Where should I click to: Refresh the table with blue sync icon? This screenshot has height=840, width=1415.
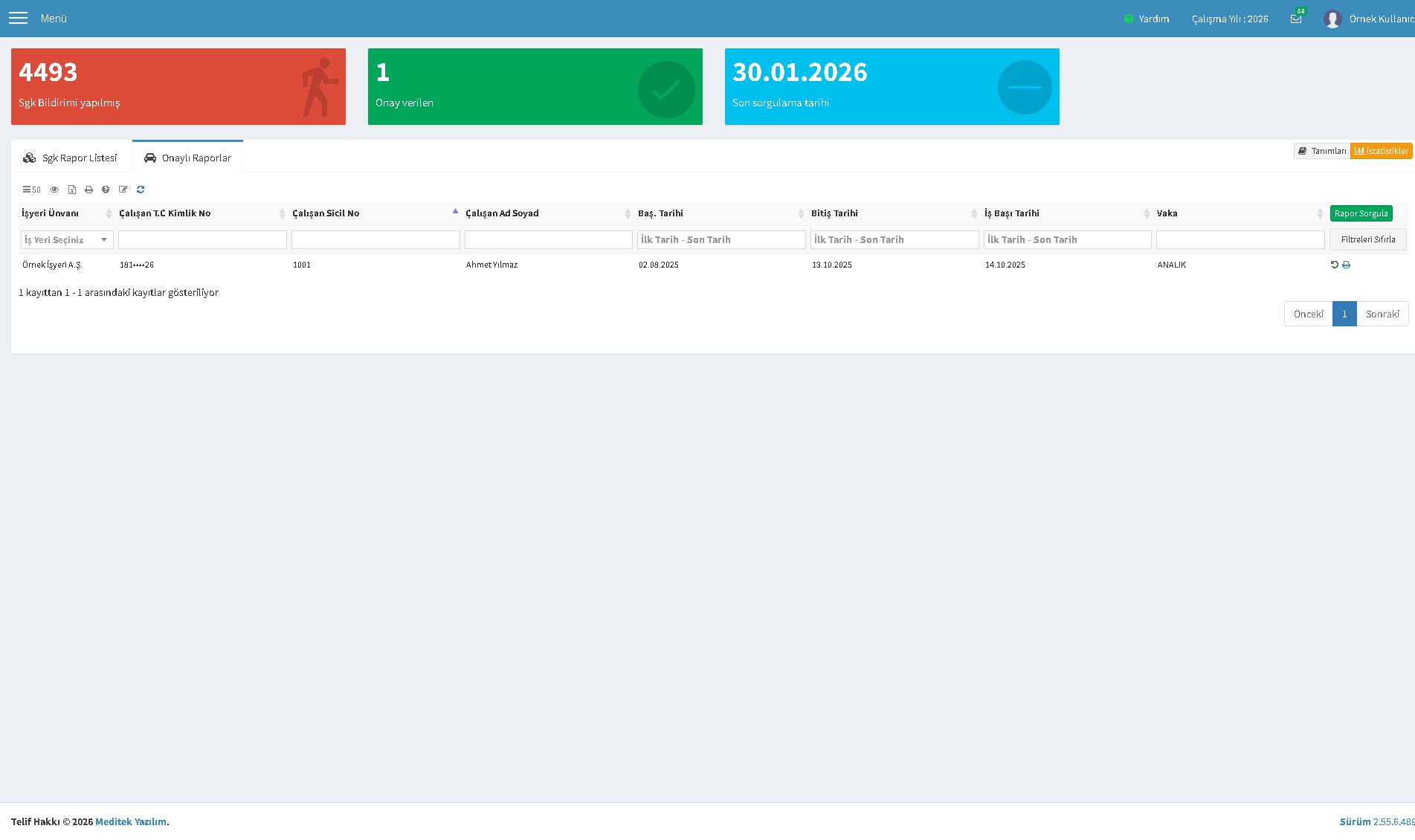pyautogui.click(x=141, y=190)
